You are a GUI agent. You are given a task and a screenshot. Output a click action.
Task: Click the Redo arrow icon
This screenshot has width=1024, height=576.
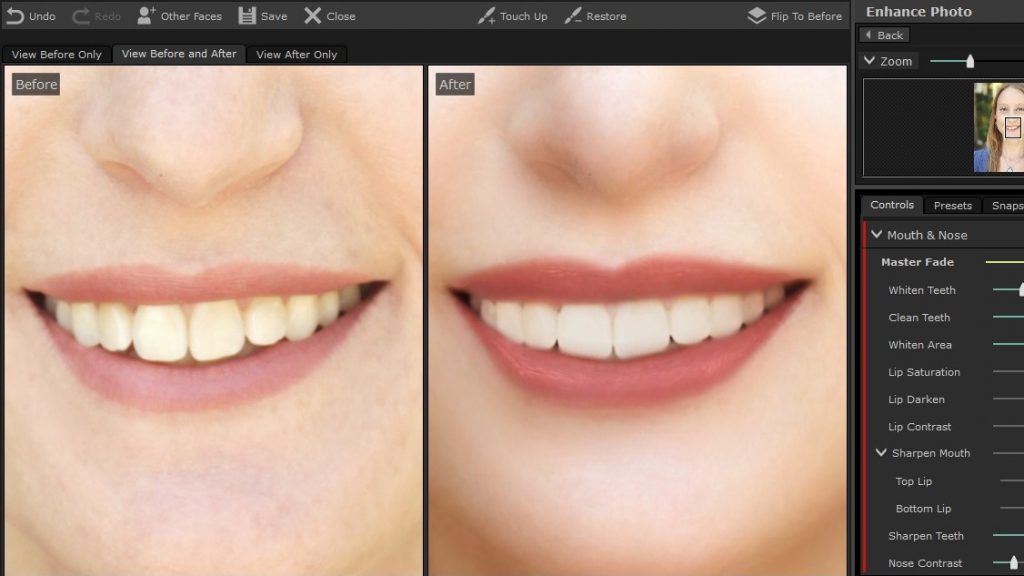click(x=81, y=16)
